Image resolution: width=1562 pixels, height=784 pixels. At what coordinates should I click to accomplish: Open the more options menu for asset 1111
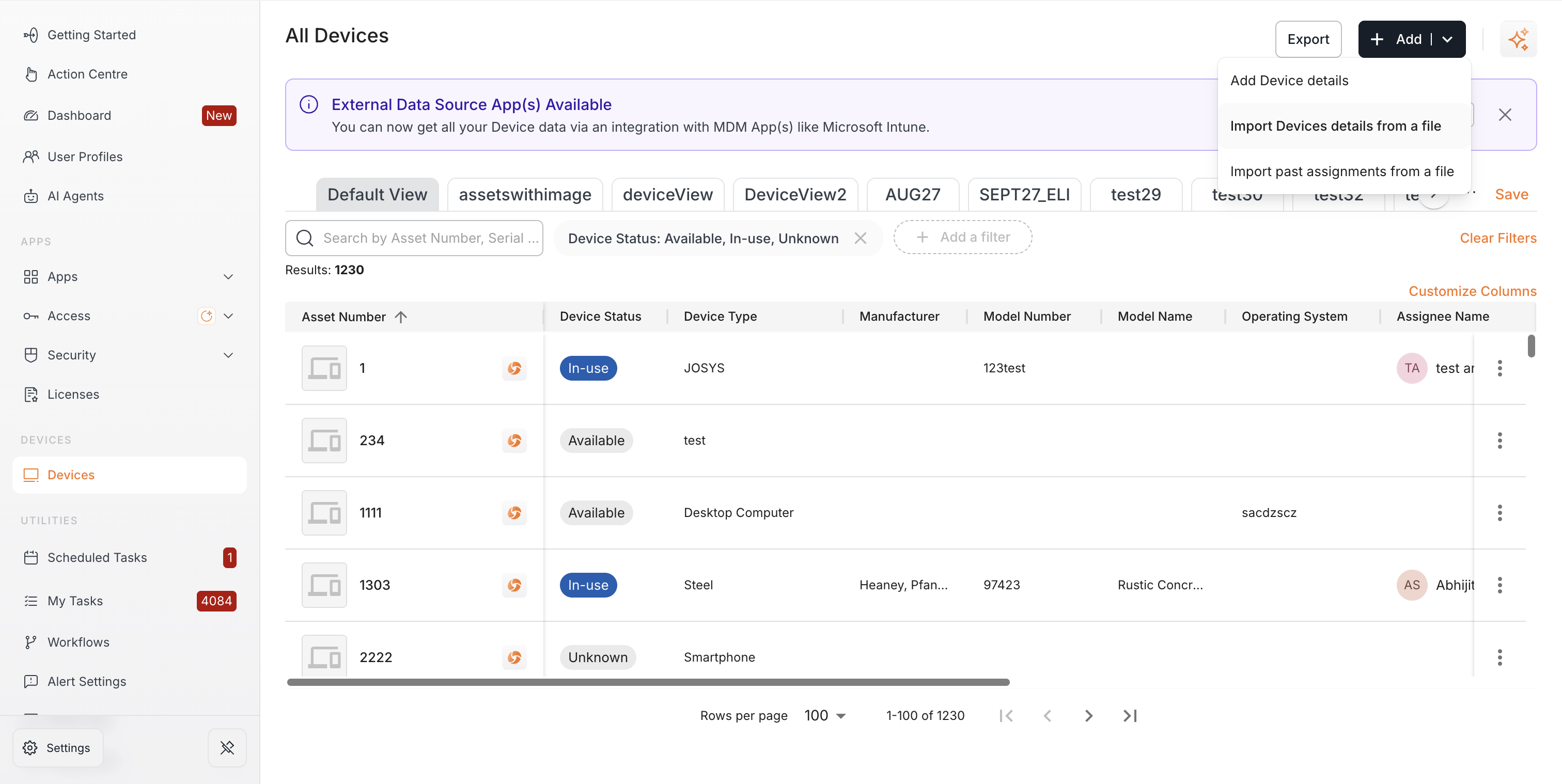pyautogui.click(x=1499, y=513)
